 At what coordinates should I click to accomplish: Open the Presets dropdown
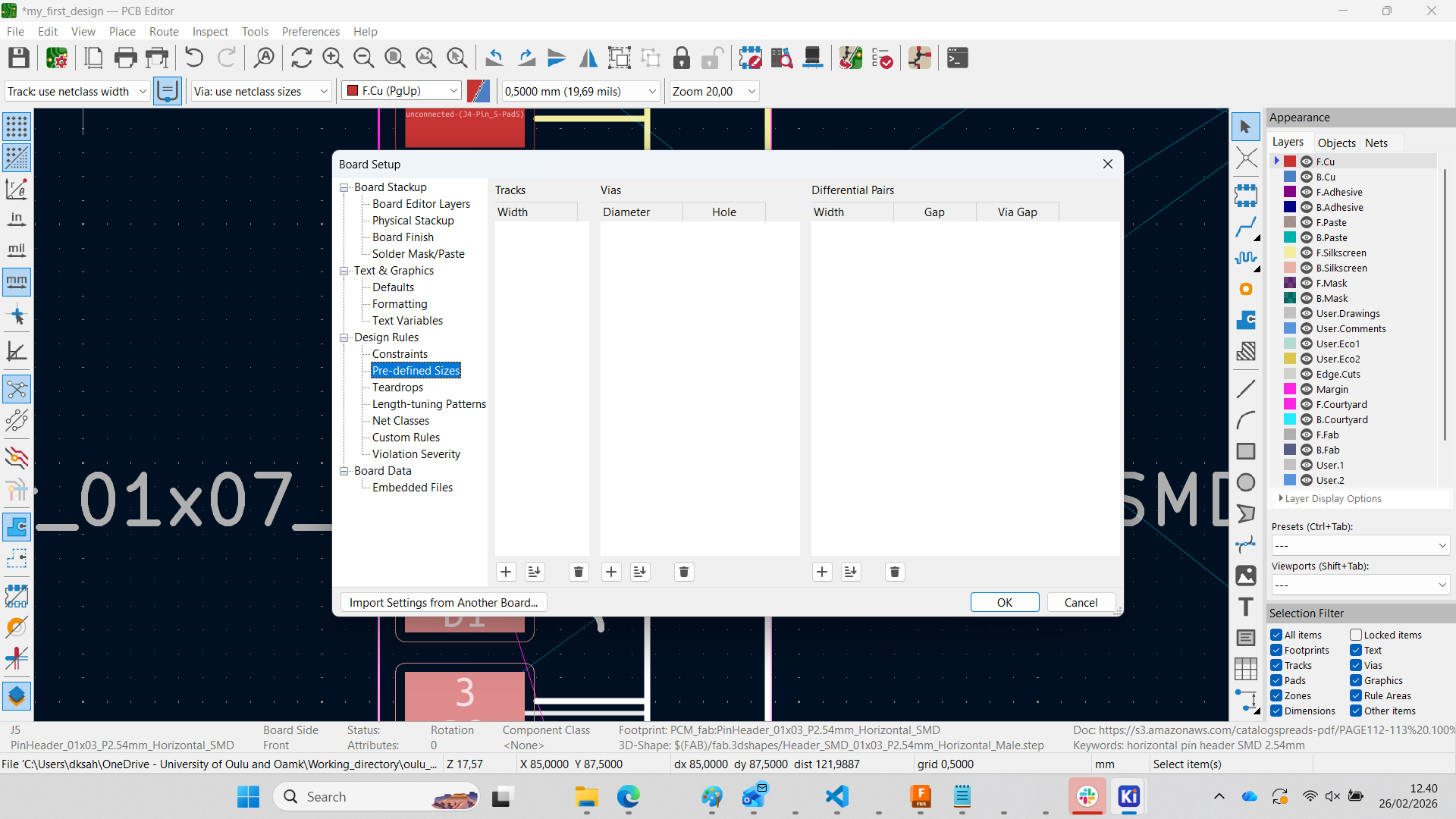point(1360,545)
